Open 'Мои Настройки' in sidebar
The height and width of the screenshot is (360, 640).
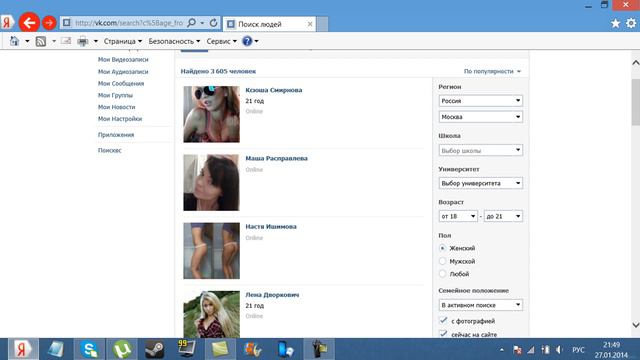120,119
